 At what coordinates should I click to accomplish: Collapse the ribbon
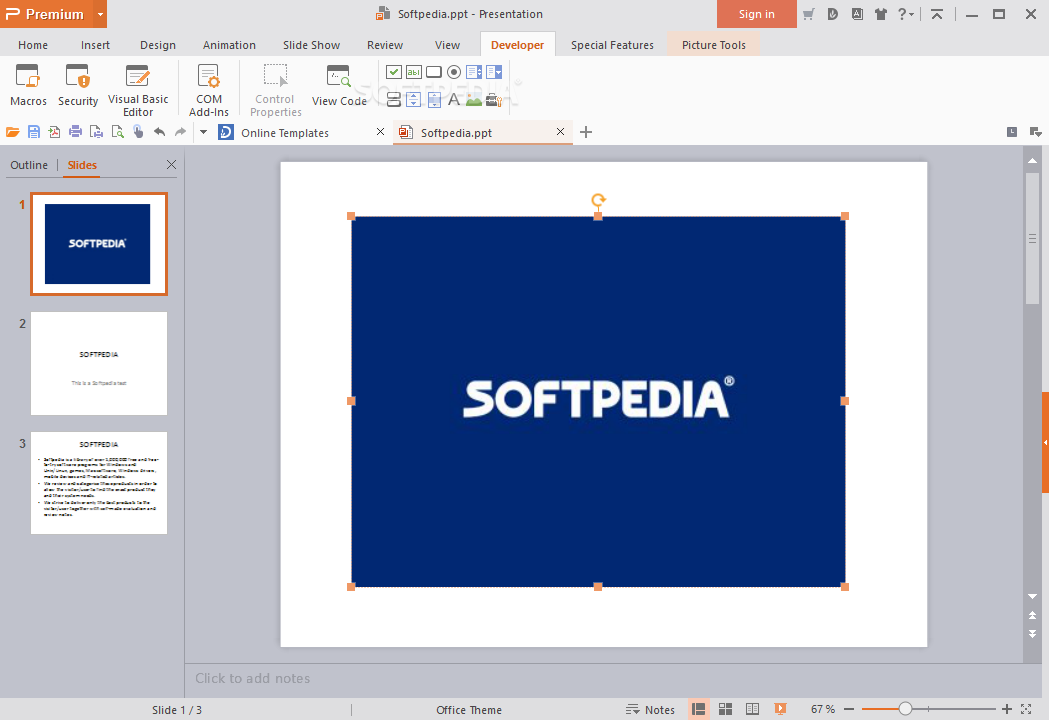tap(937, 14)
